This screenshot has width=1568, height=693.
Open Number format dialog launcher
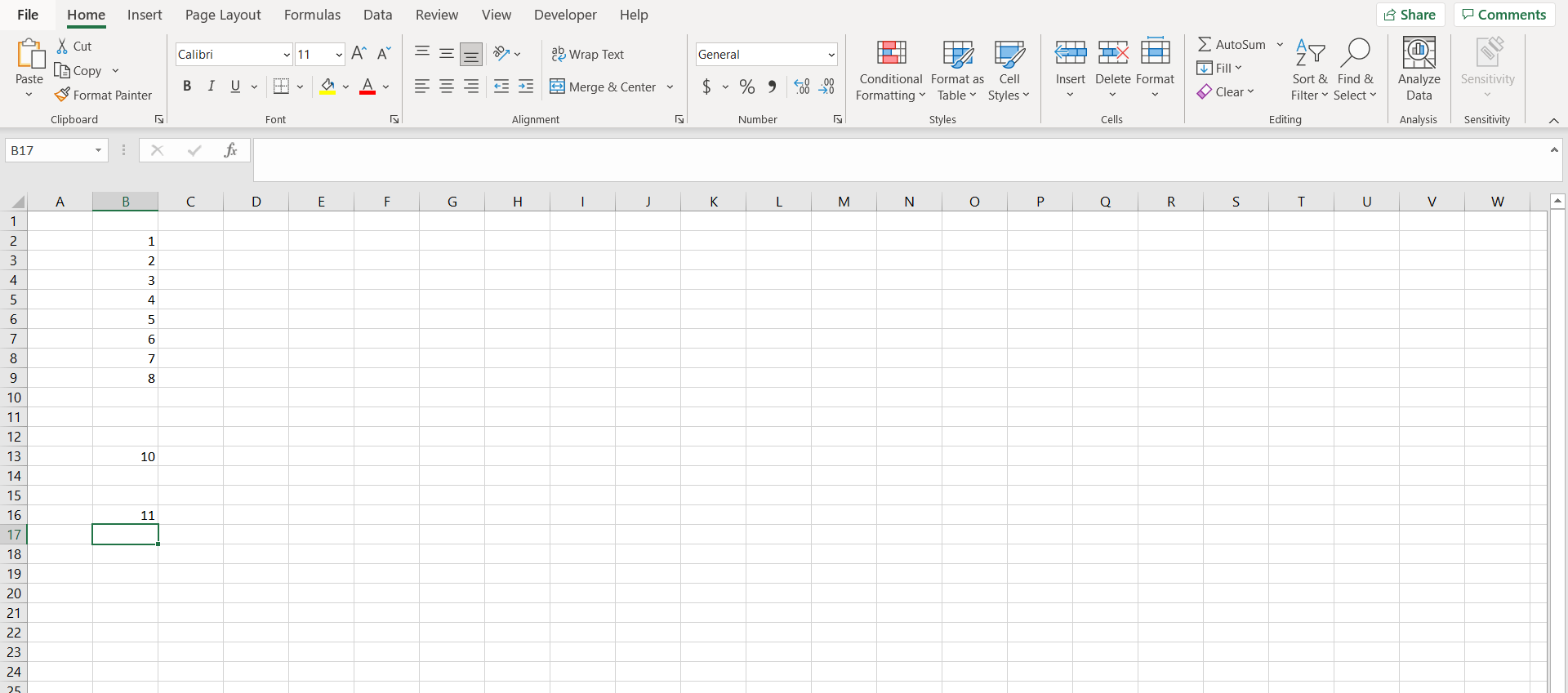tap(838, 119)
